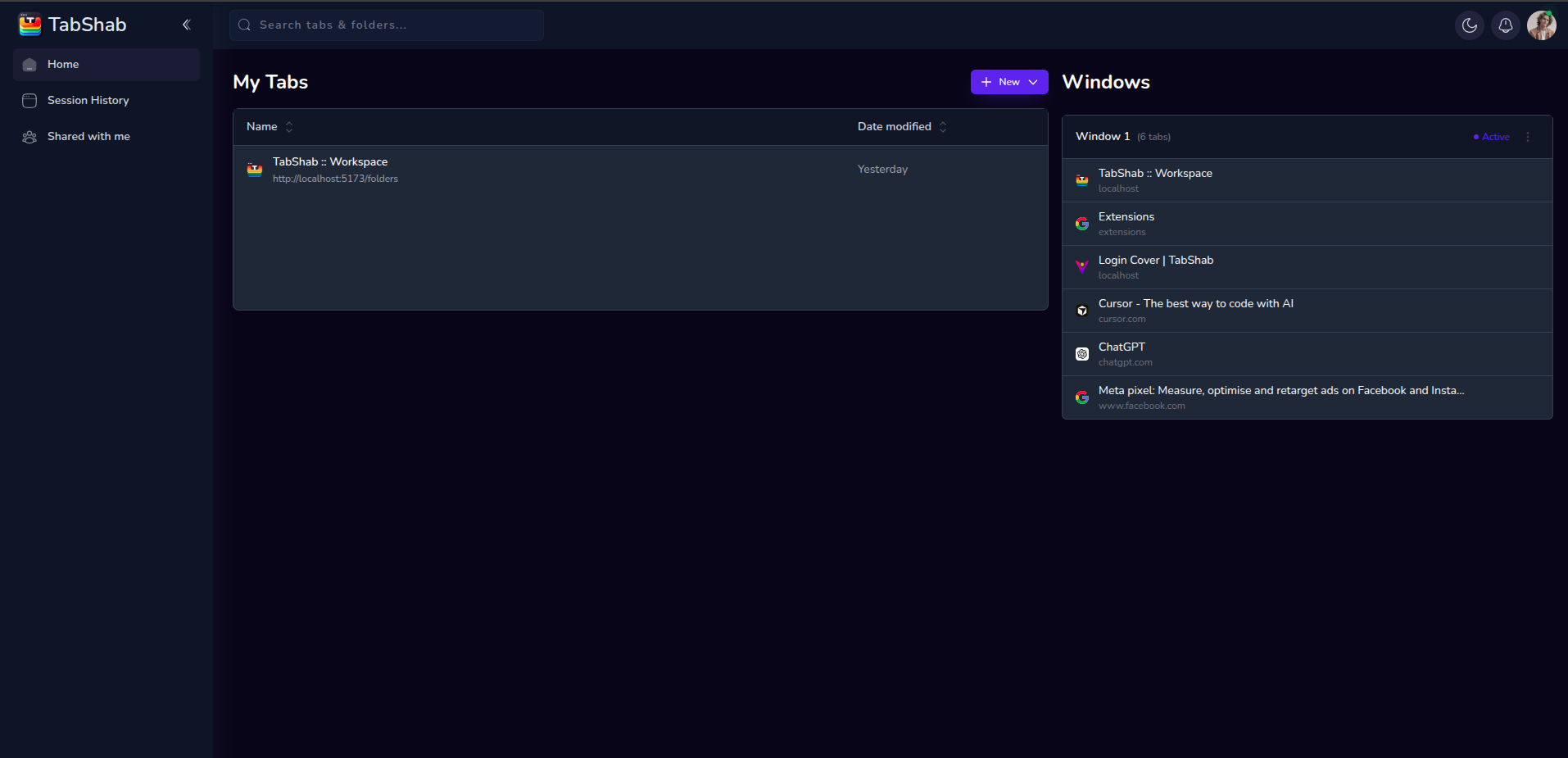Open the user profile avatar

click(x=1541, y=25)
